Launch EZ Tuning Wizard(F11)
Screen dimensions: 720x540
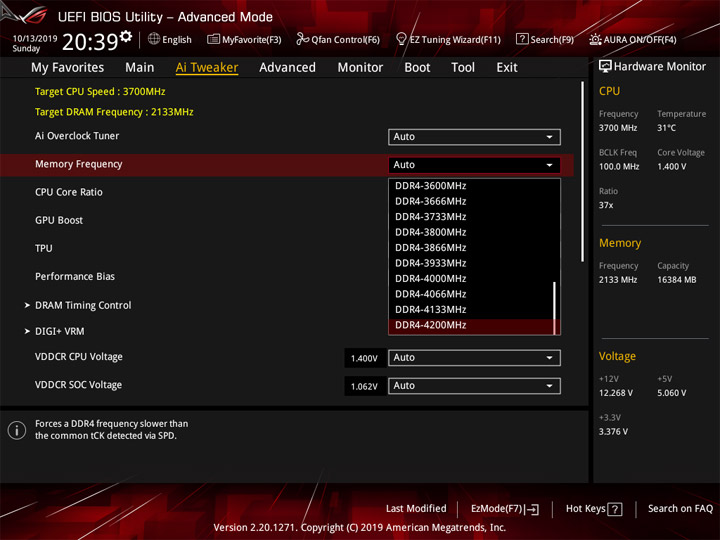pyautogui.click(x=448, y=39)
